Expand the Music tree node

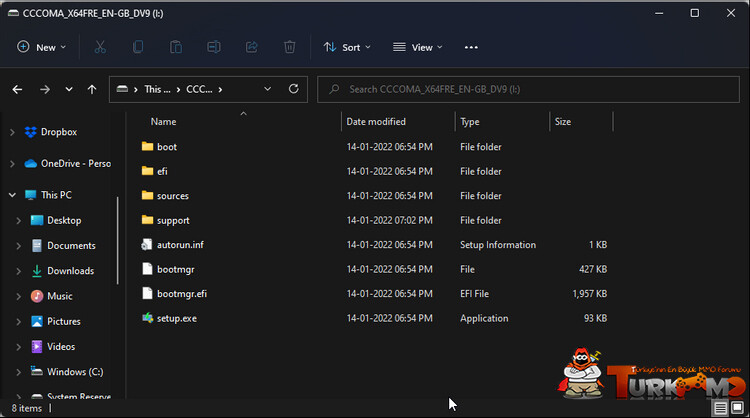pos(19,297)
